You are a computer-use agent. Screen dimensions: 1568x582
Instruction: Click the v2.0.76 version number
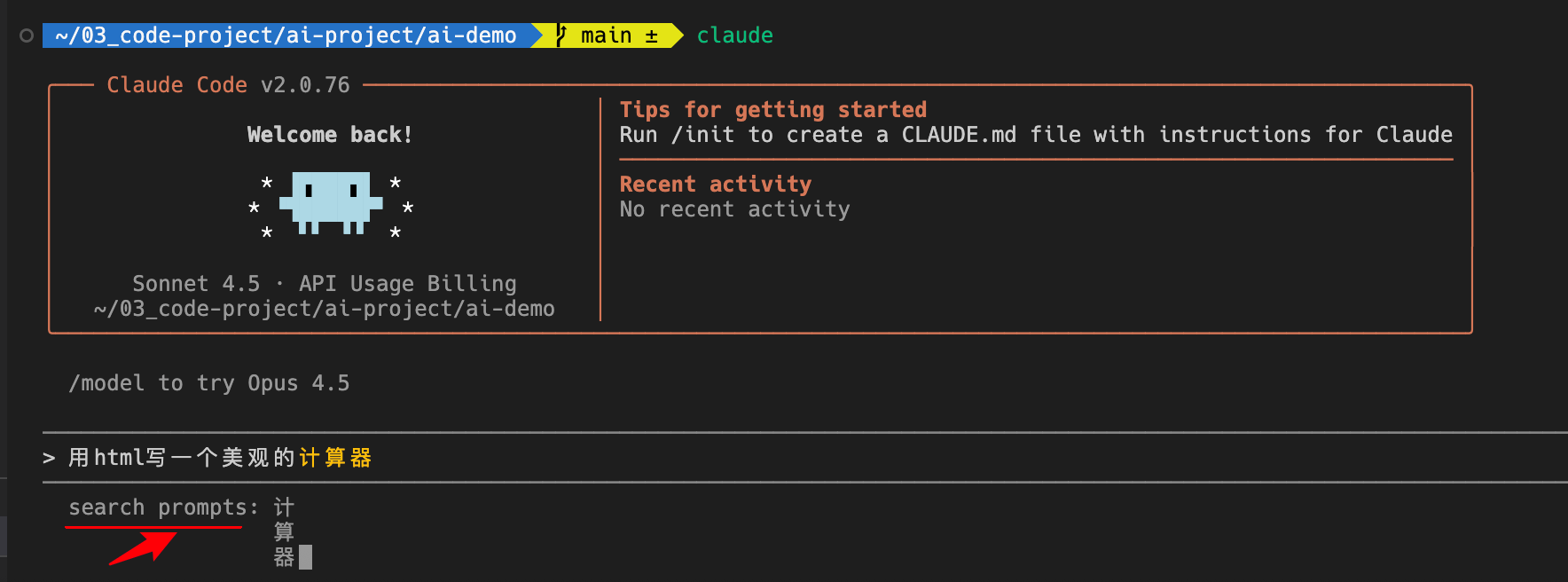point(305,85)
